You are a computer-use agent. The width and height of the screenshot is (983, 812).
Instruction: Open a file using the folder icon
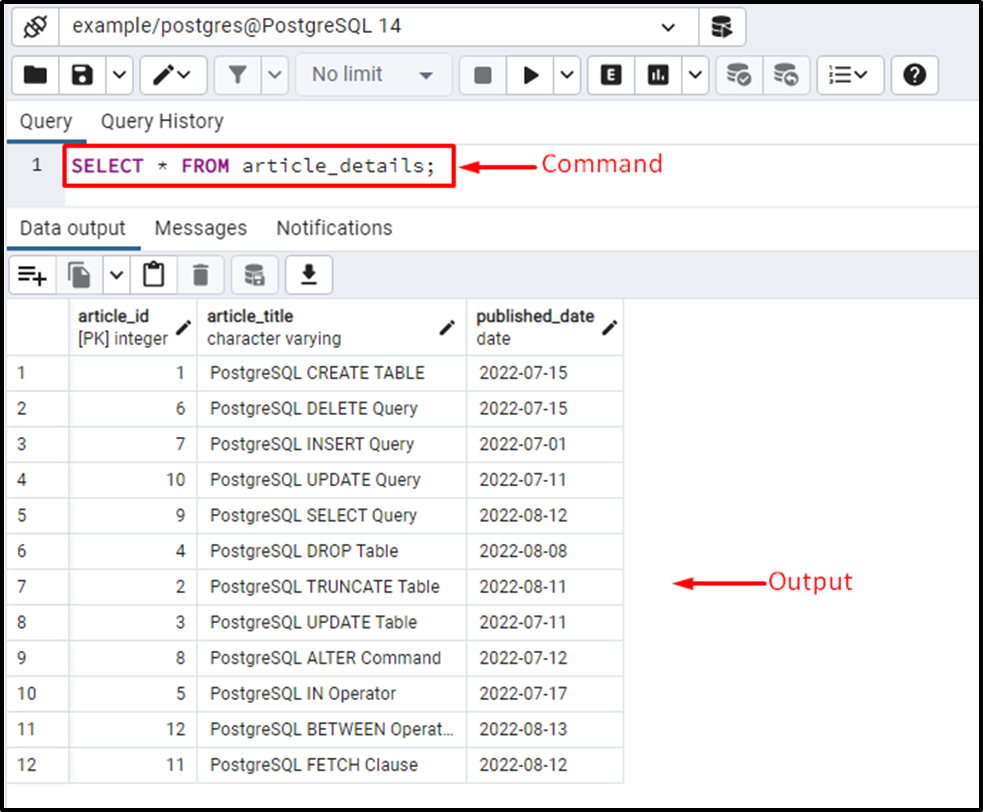pos(33,75)
